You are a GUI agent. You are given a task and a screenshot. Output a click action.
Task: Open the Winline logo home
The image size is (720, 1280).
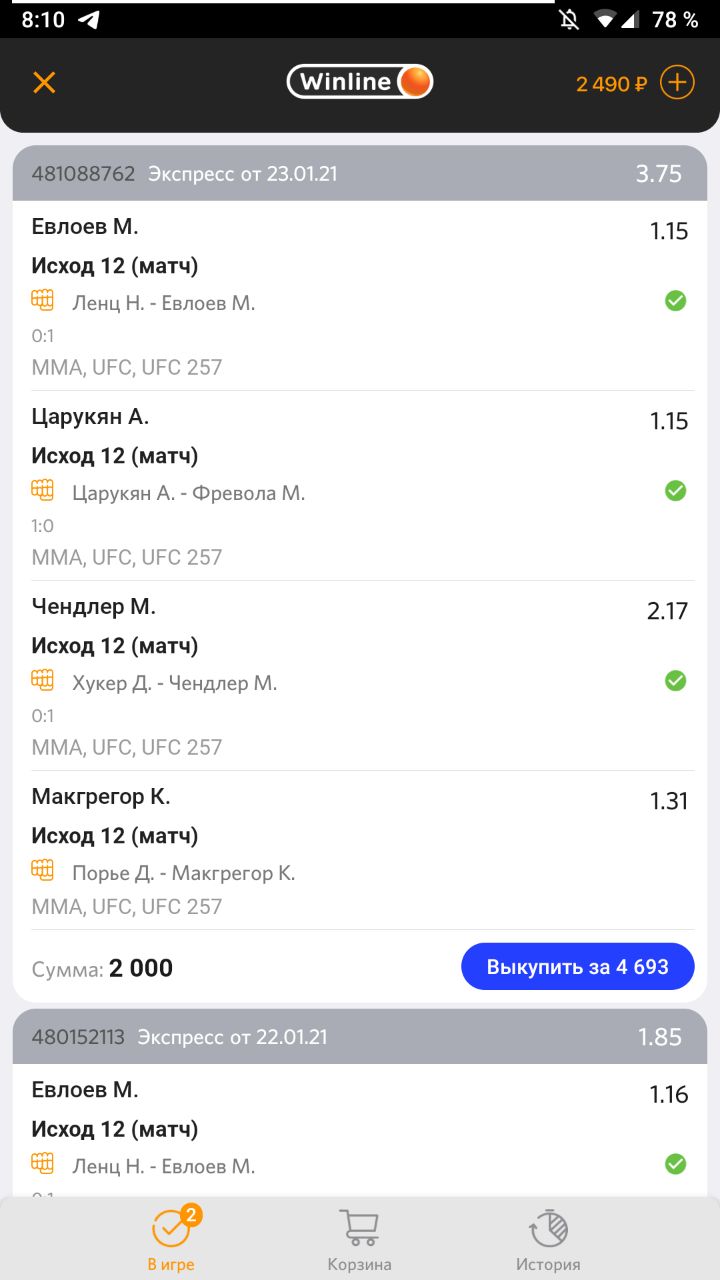(359, 82)
